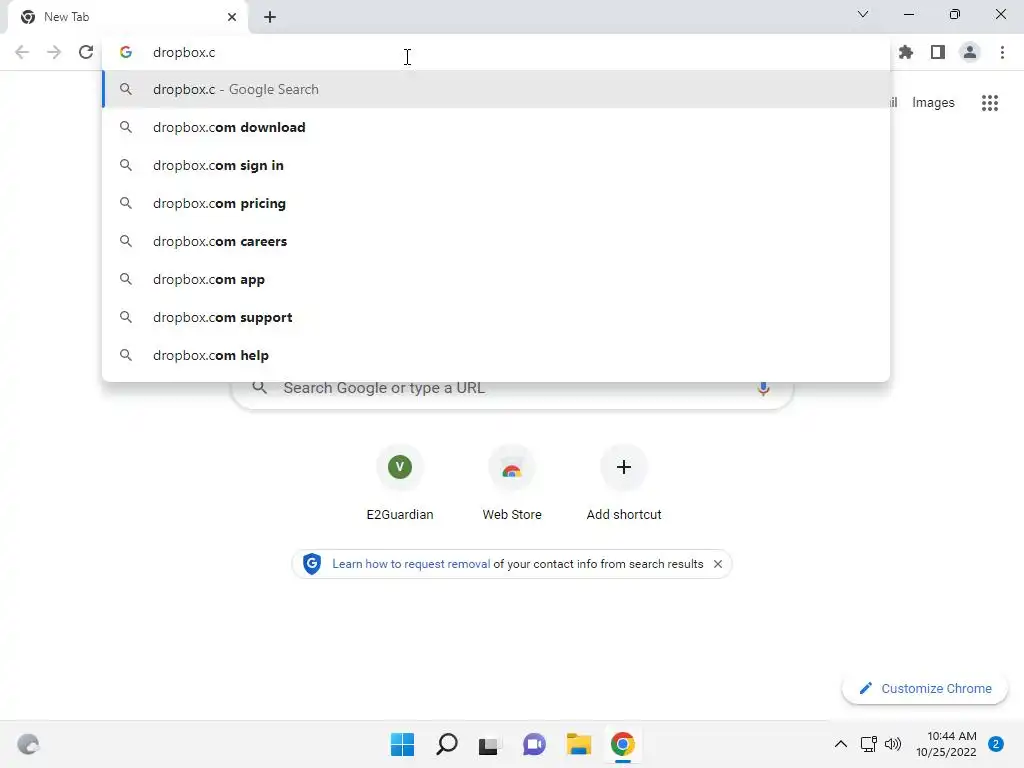Click the address bar containing dropbox.c

coord(496,52)
